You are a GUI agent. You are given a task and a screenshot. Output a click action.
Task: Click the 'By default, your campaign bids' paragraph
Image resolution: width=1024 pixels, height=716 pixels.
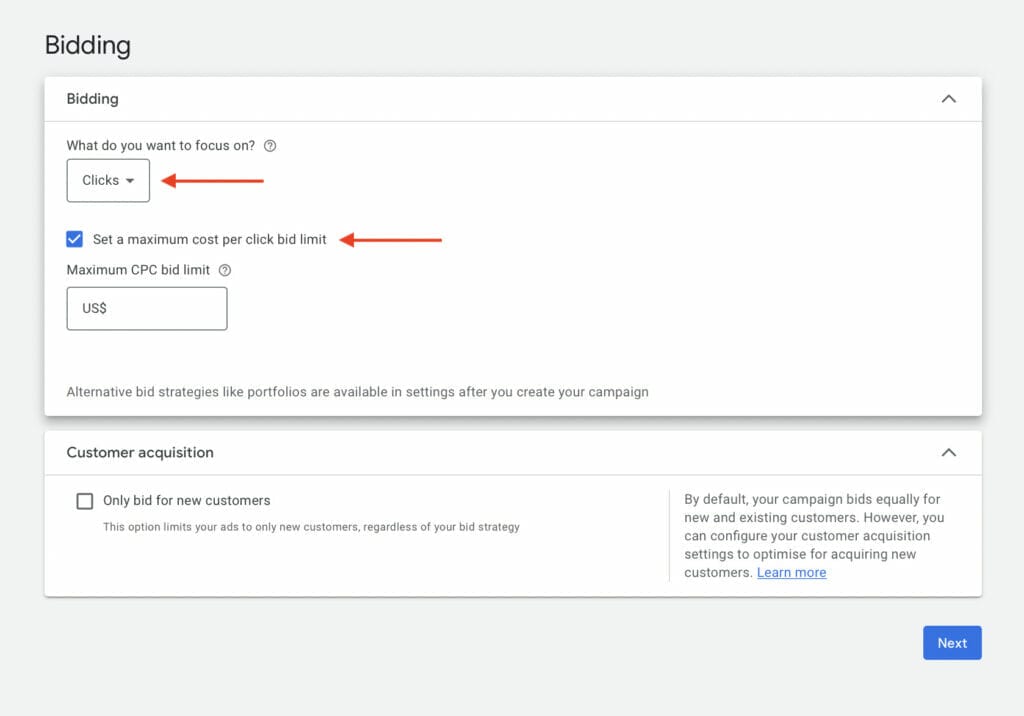(x=814, y=536)
